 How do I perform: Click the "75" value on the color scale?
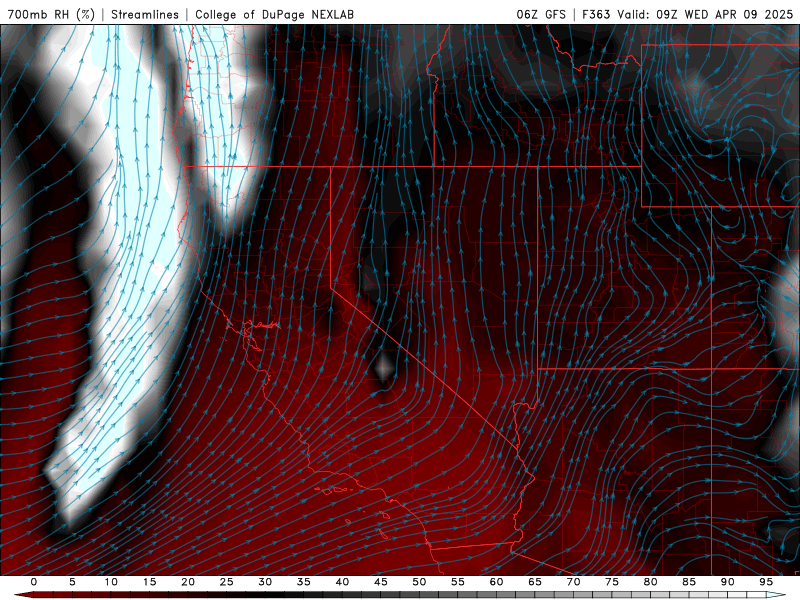[612, 582]
